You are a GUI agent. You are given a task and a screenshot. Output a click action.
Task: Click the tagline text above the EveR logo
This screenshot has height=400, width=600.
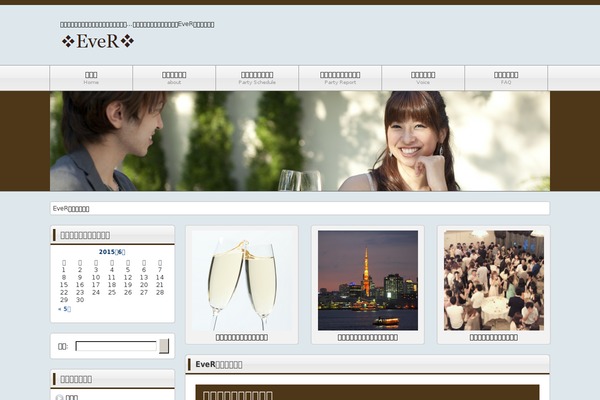pyautogui.click(x=137, y=24)
